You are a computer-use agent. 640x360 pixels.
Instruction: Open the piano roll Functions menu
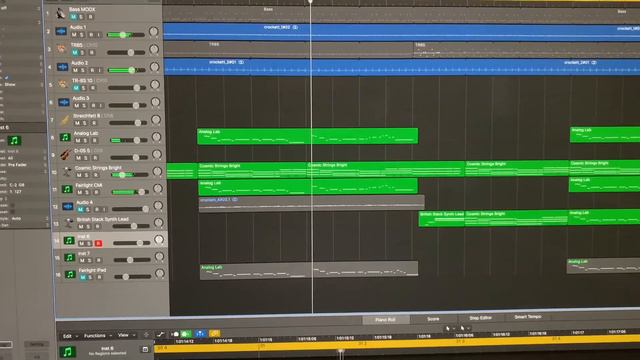(x=97, y=336)
